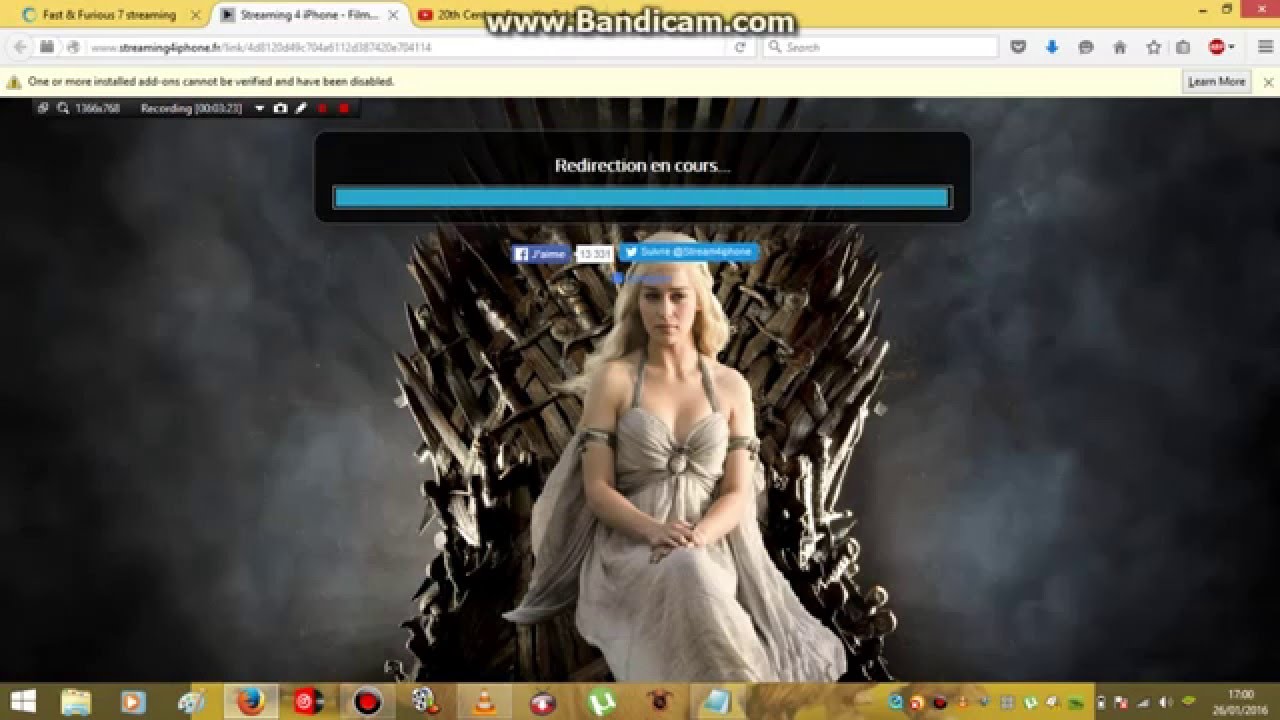Click the system tray volume icon
The height and width of the screenshot is (720, 1280).
1165,702
